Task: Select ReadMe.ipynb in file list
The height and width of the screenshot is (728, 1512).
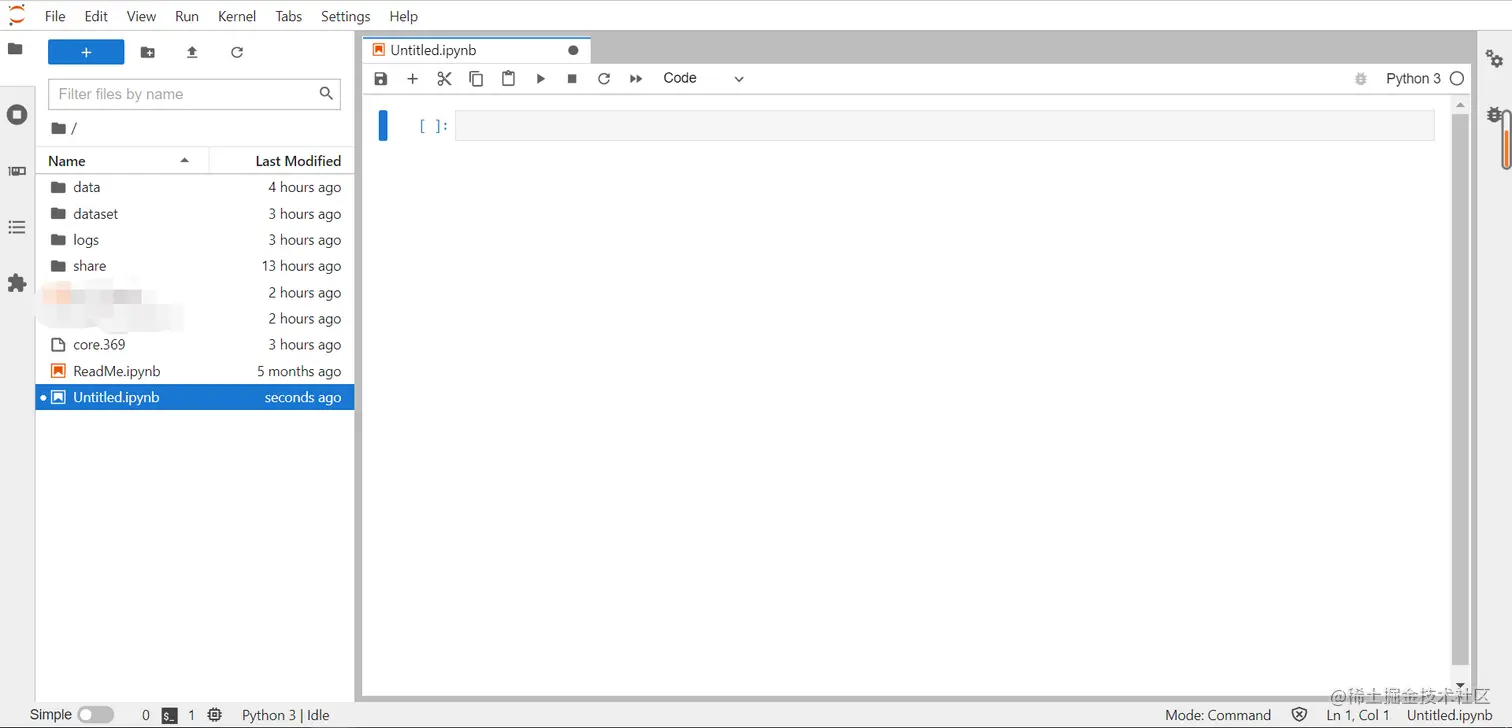Action: point(195,371)
